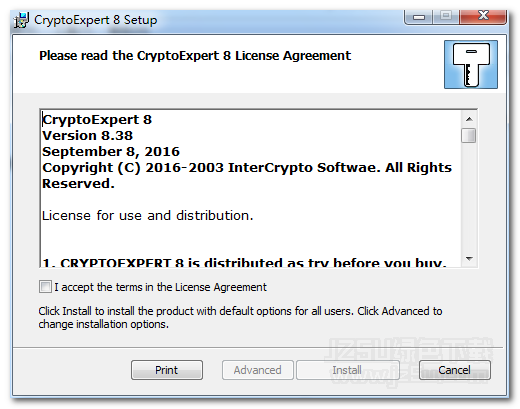
Task: Click the "I accept the terms" label text
Action: (160, 287)
